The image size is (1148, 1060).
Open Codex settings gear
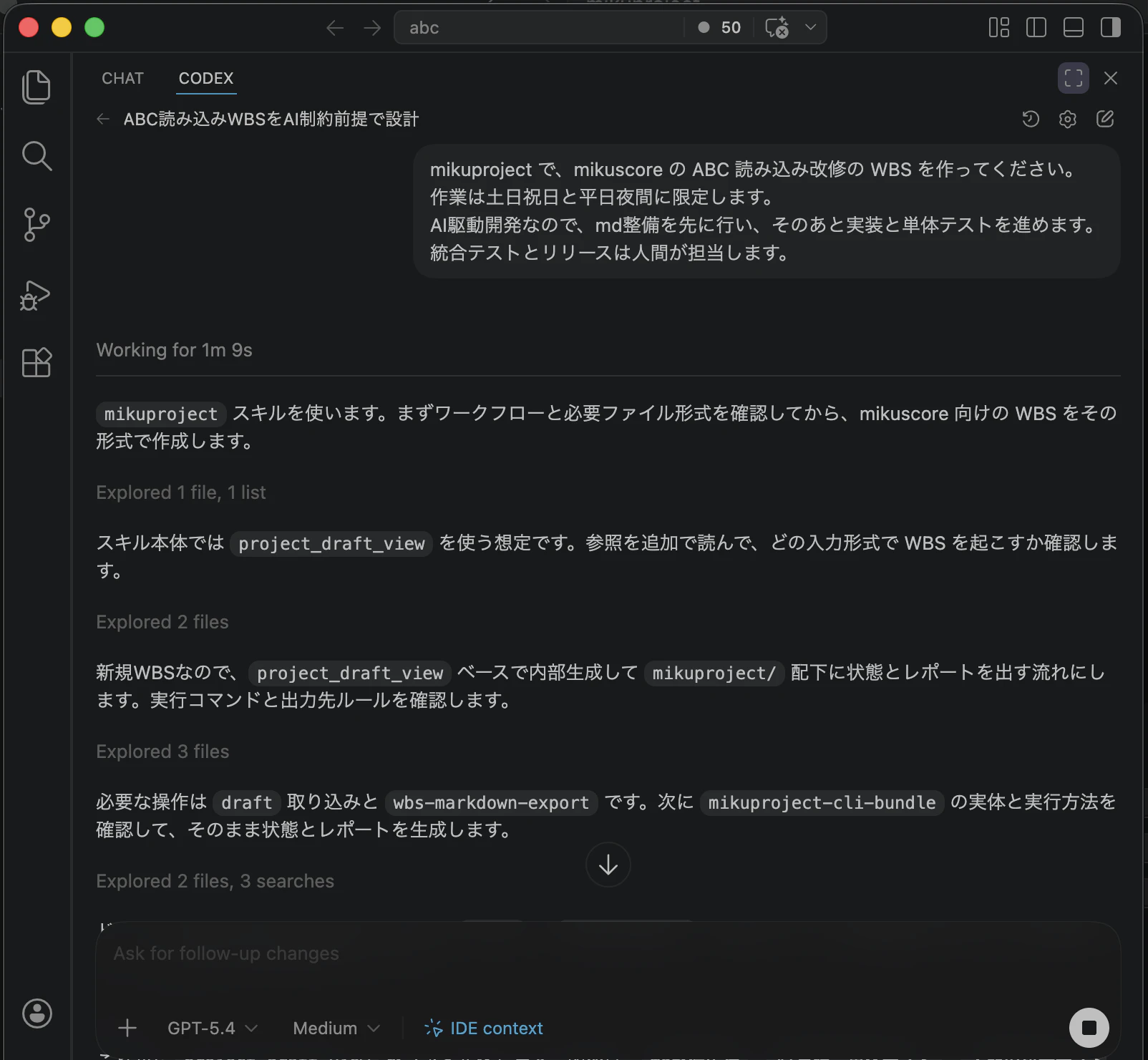pos(1068,119)
